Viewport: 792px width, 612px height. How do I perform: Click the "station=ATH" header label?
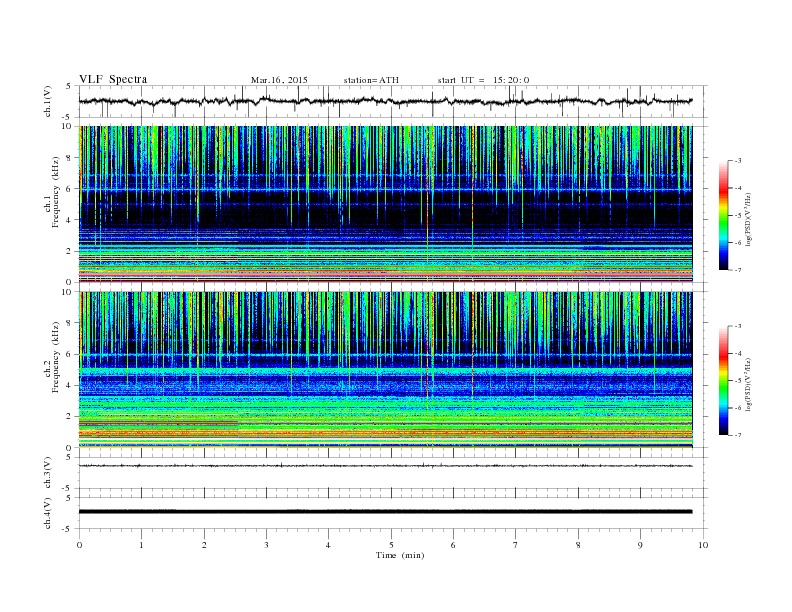tap(371, 80)
